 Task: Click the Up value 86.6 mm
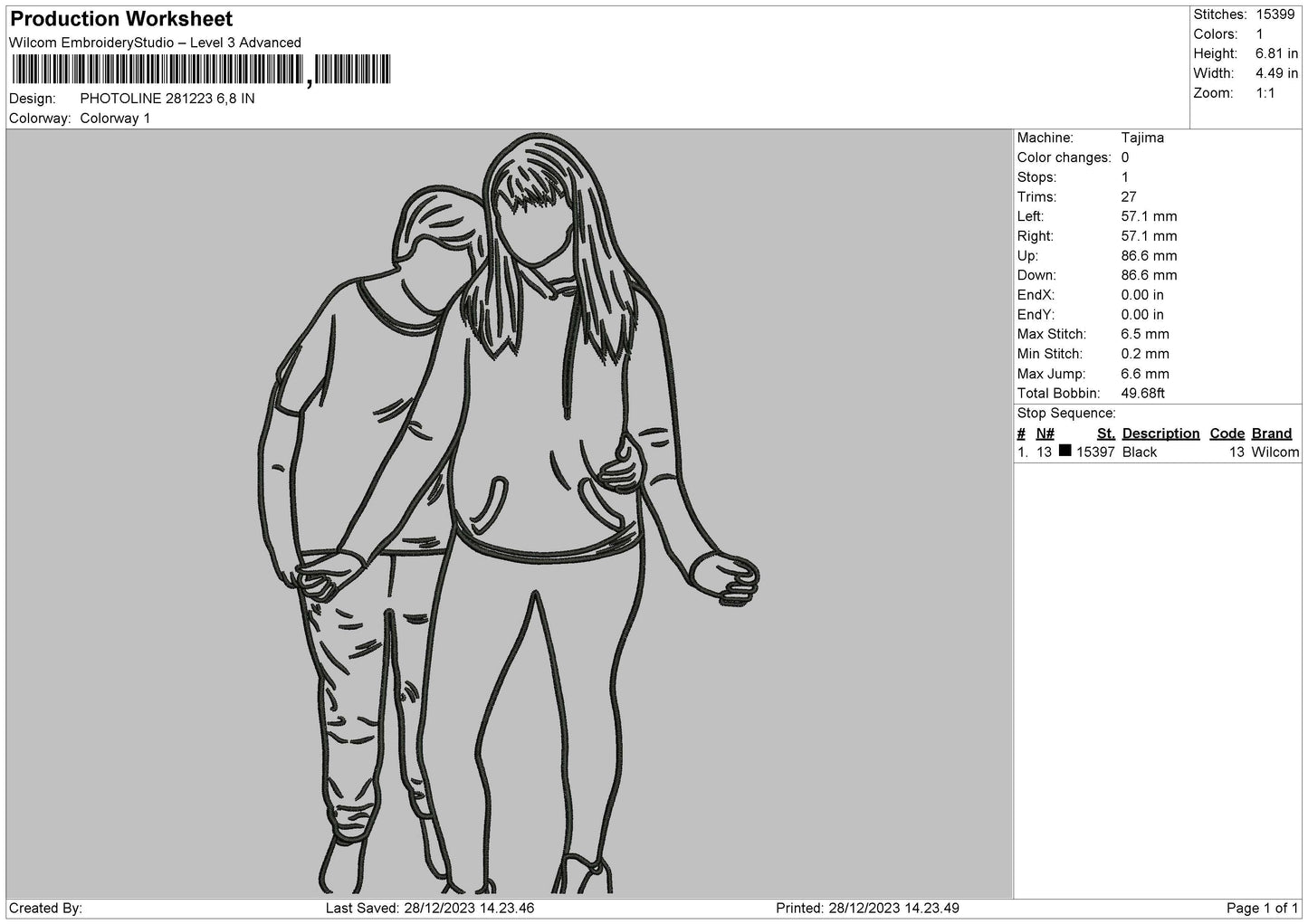1149,256
